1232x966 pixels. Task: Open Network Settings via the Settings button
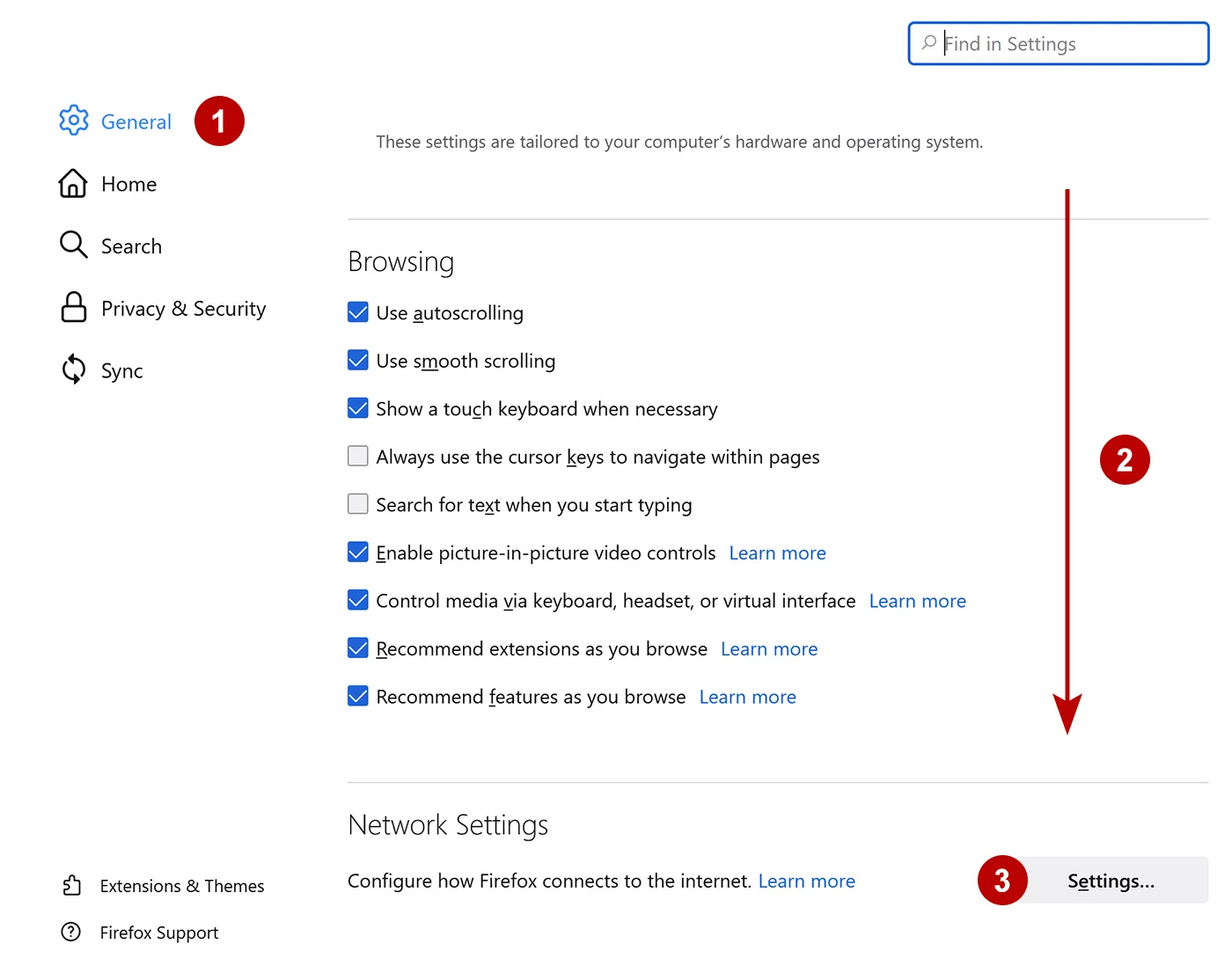point(1111,881)
